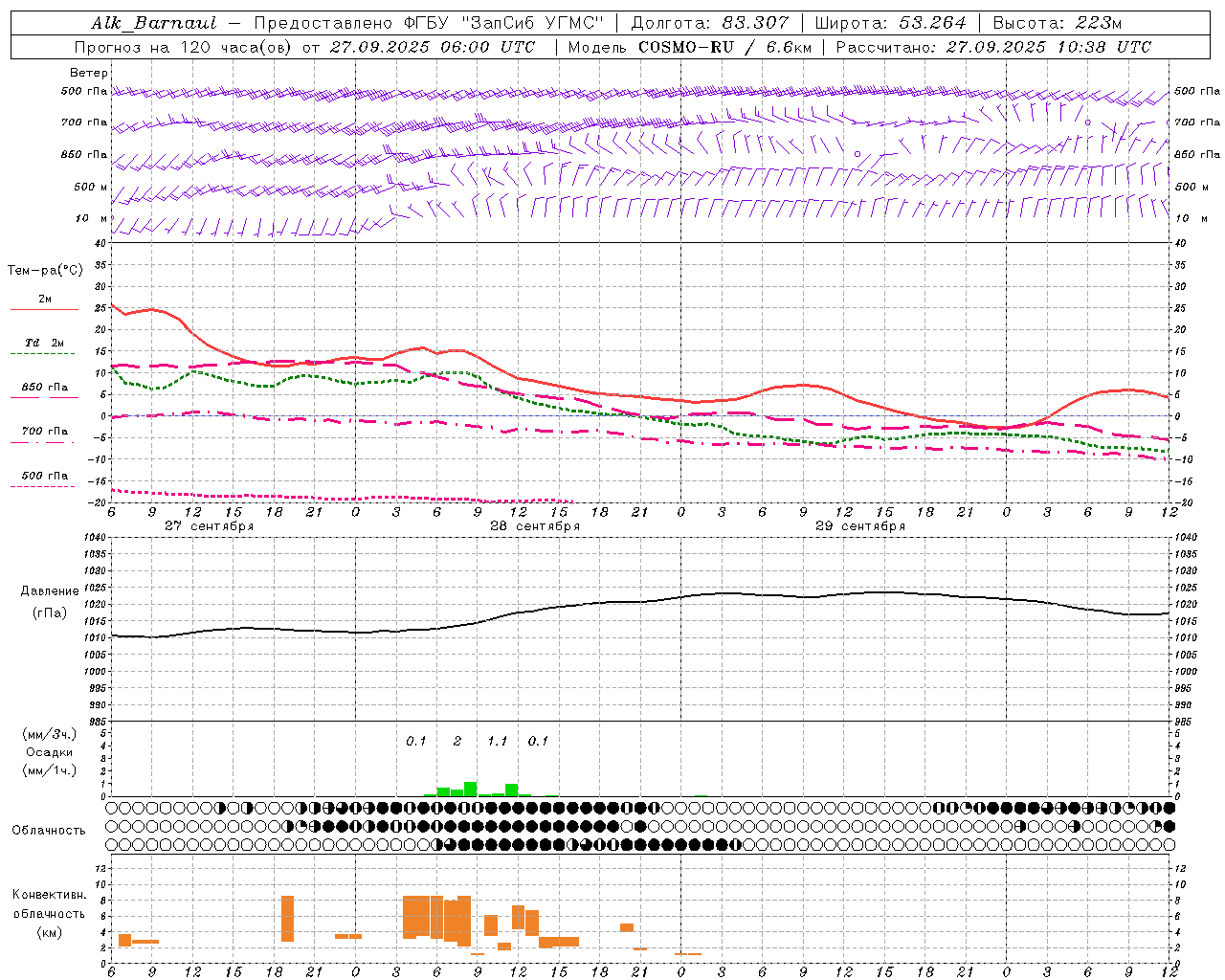This screenshot has width=1225, height=980.
Task: Click the '(мм/1ч.)' precipitation unit label
Action: tap(49, 770)
